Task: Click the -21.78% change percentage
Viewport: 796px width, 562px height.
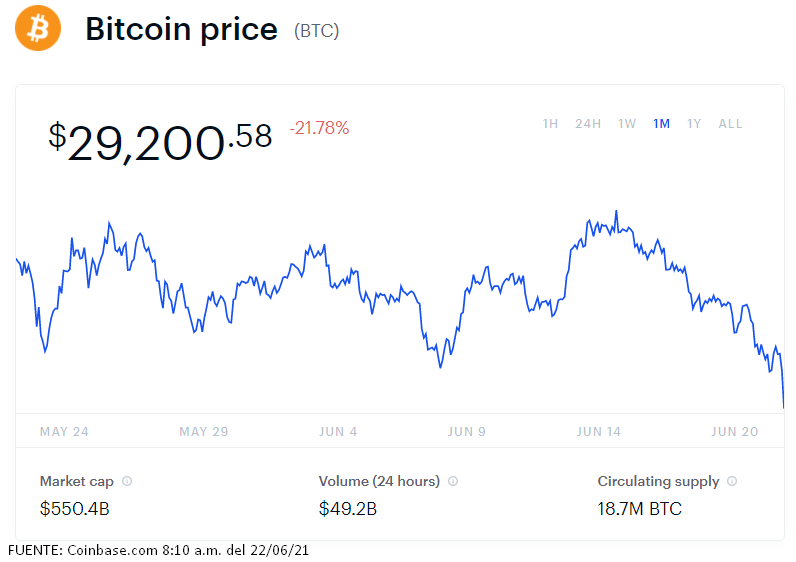Action: click(x=319, y=128)
